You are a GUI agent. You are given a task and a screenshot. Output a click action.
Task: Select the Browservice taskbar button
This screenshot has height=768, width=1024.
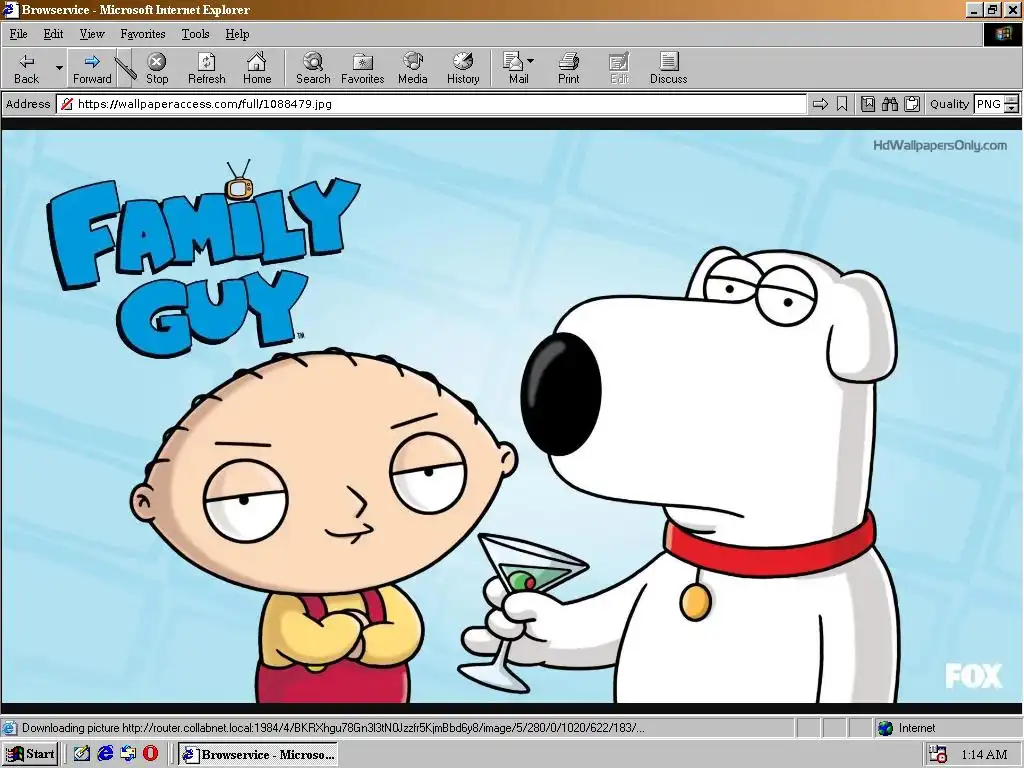click(258, 754)
